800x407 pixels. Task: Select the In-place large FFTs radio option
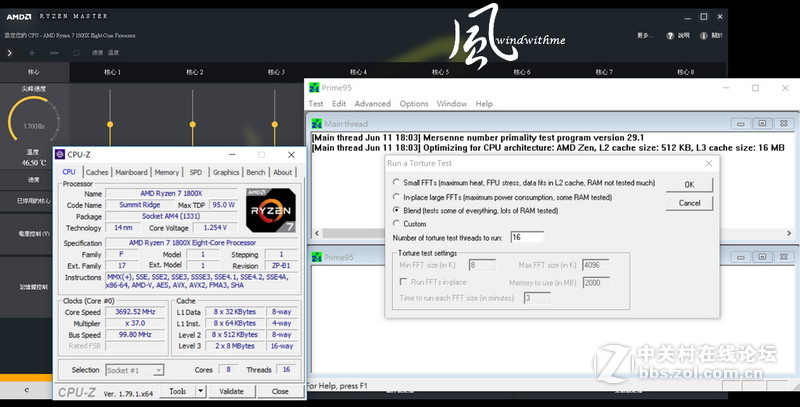(396, 197)
